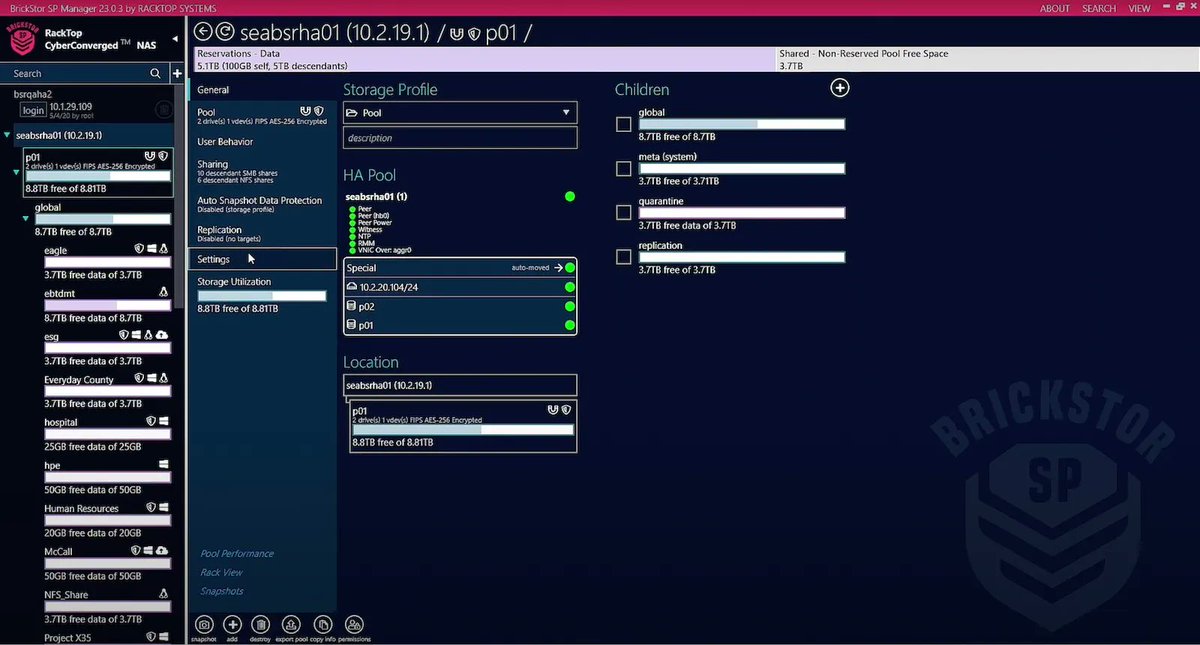This screenshot has height=645, width=1200.
Task: Click the shield icon on p01 tree node
Action: 162,156
